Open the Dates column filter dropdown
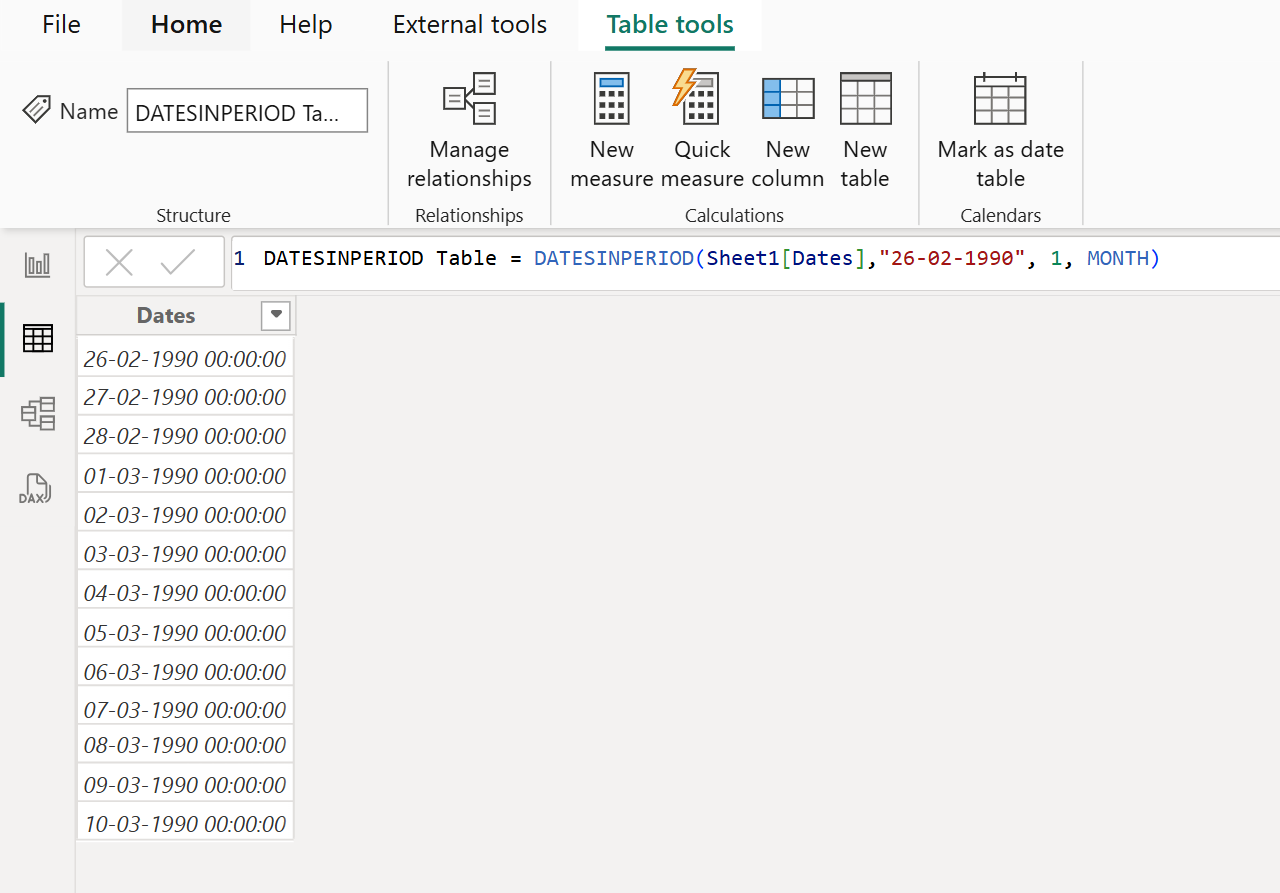Image resolution: width=1280 pixels, height=893 pixels. point(275,315)
